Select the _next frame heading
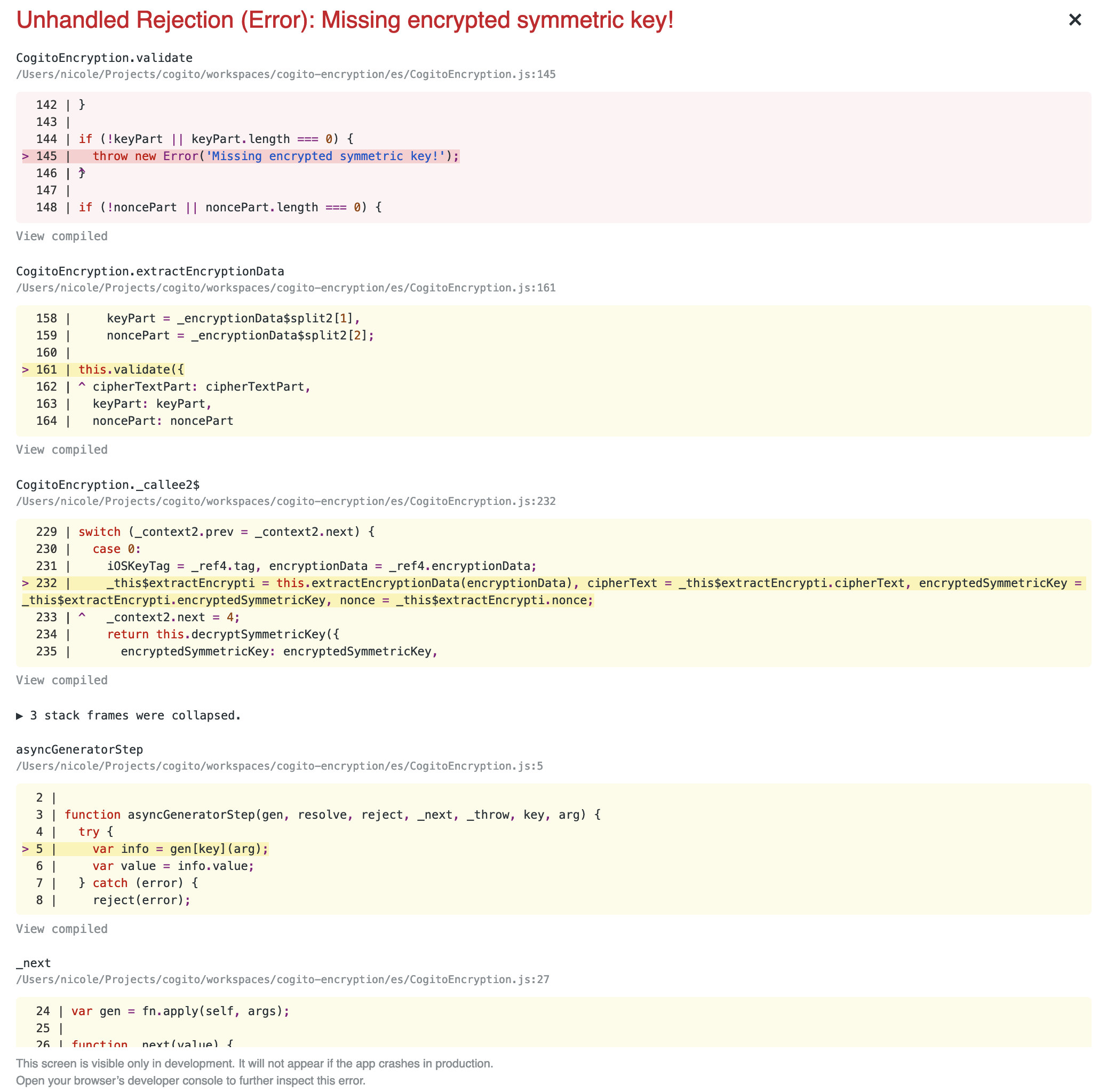 [33, 963]
